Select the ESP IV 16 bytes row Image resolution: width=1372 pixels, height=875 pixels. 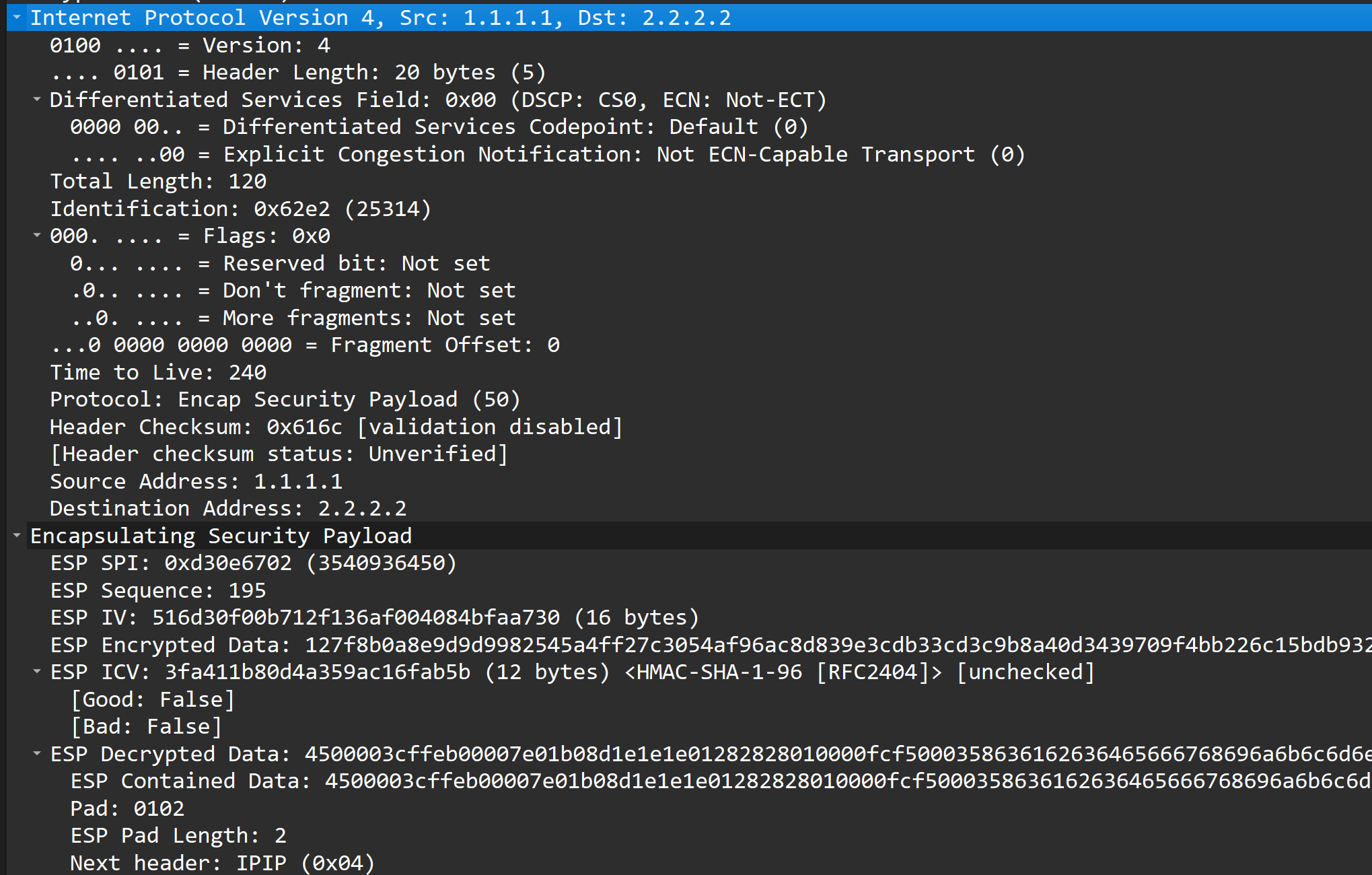click(374, 618)
